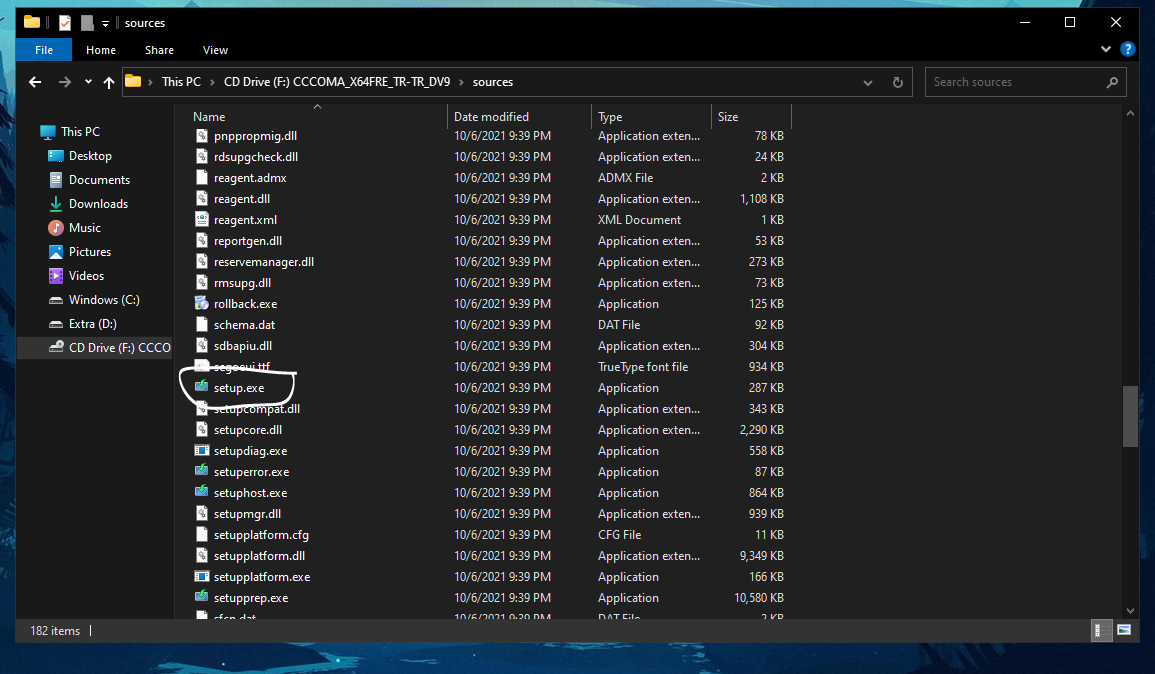
Task: Click the reagent.xml file icon
Action: (201, 219)
